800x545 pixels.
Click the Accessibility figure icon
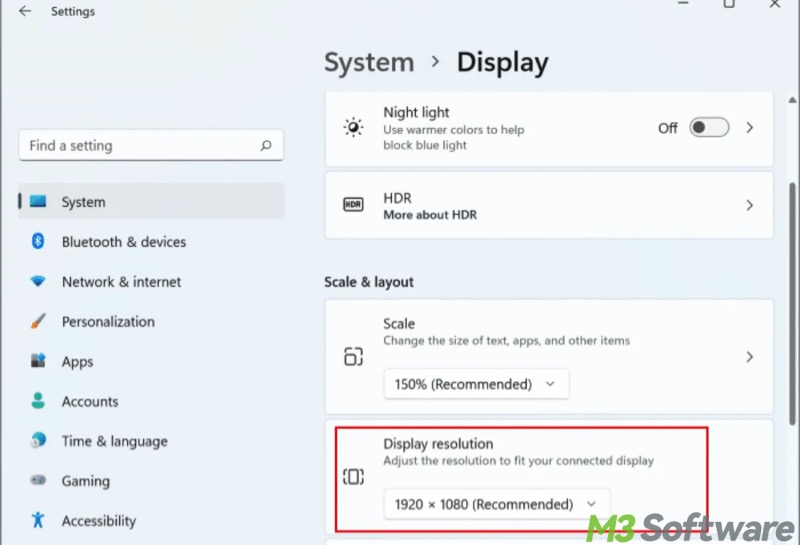pos(38,520)
